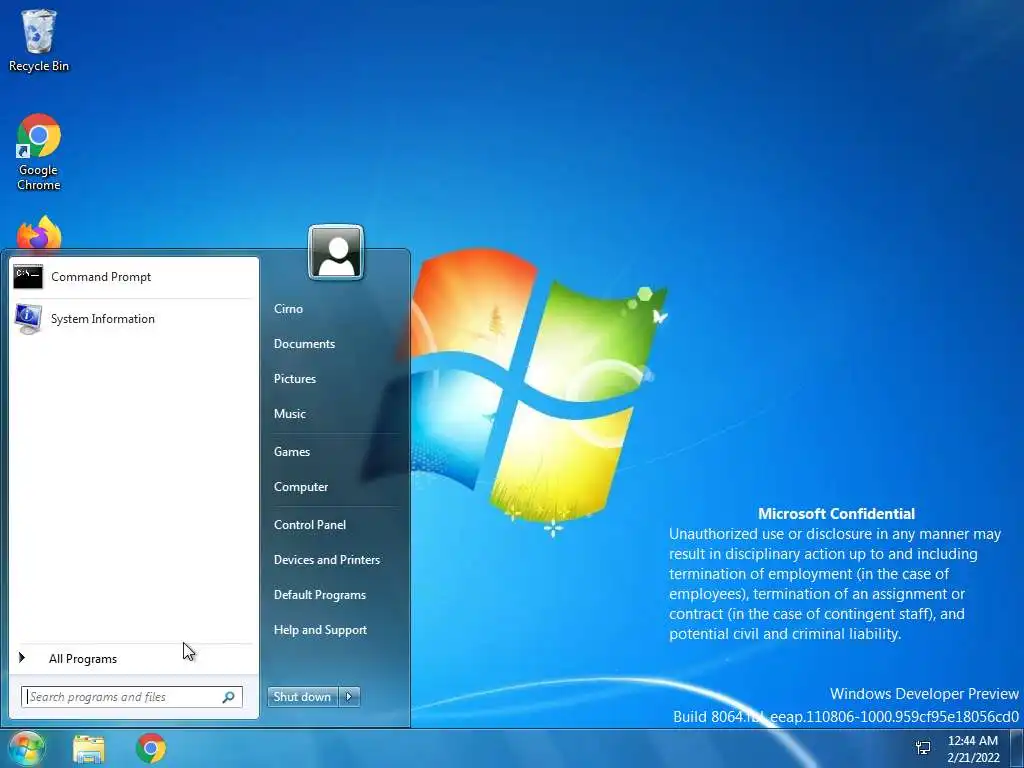Image resolution: width=1024 pixels, height=768 pixels.
Task: Click the user account picture in Start menu
Action: point(336,253)
